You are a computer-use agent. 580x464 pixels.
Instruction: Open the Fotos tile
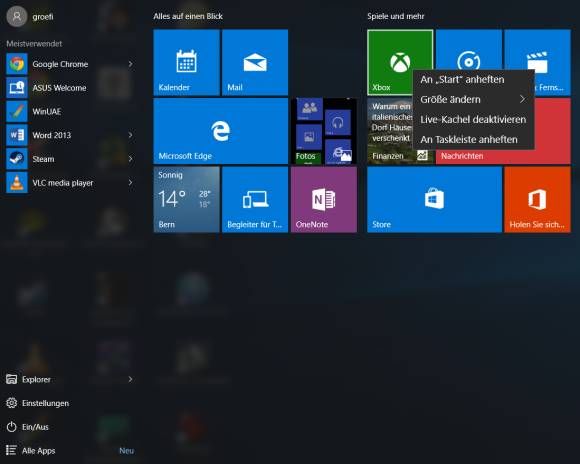(x=324, y=131)
